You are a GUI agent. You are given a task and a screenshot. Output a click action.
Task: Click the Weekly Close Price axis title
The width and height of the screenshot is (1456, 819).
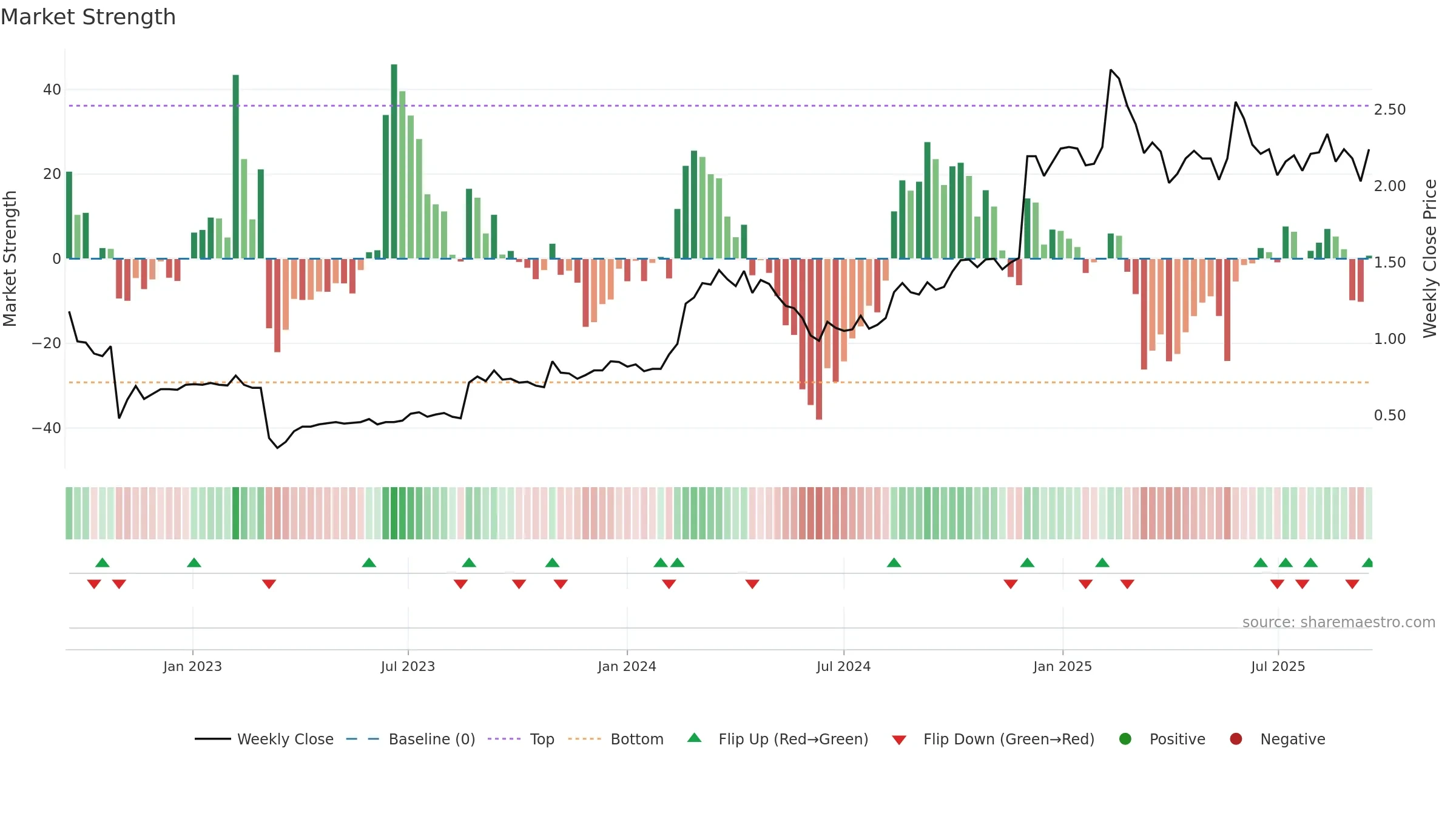point(1430,258)
